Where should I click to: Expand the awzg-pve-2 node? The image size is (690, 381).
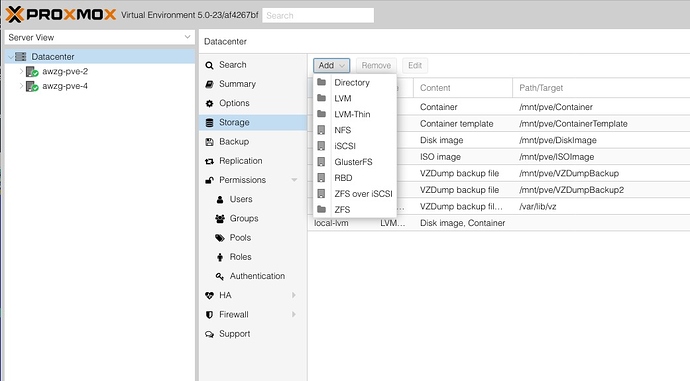coord(21,71)
